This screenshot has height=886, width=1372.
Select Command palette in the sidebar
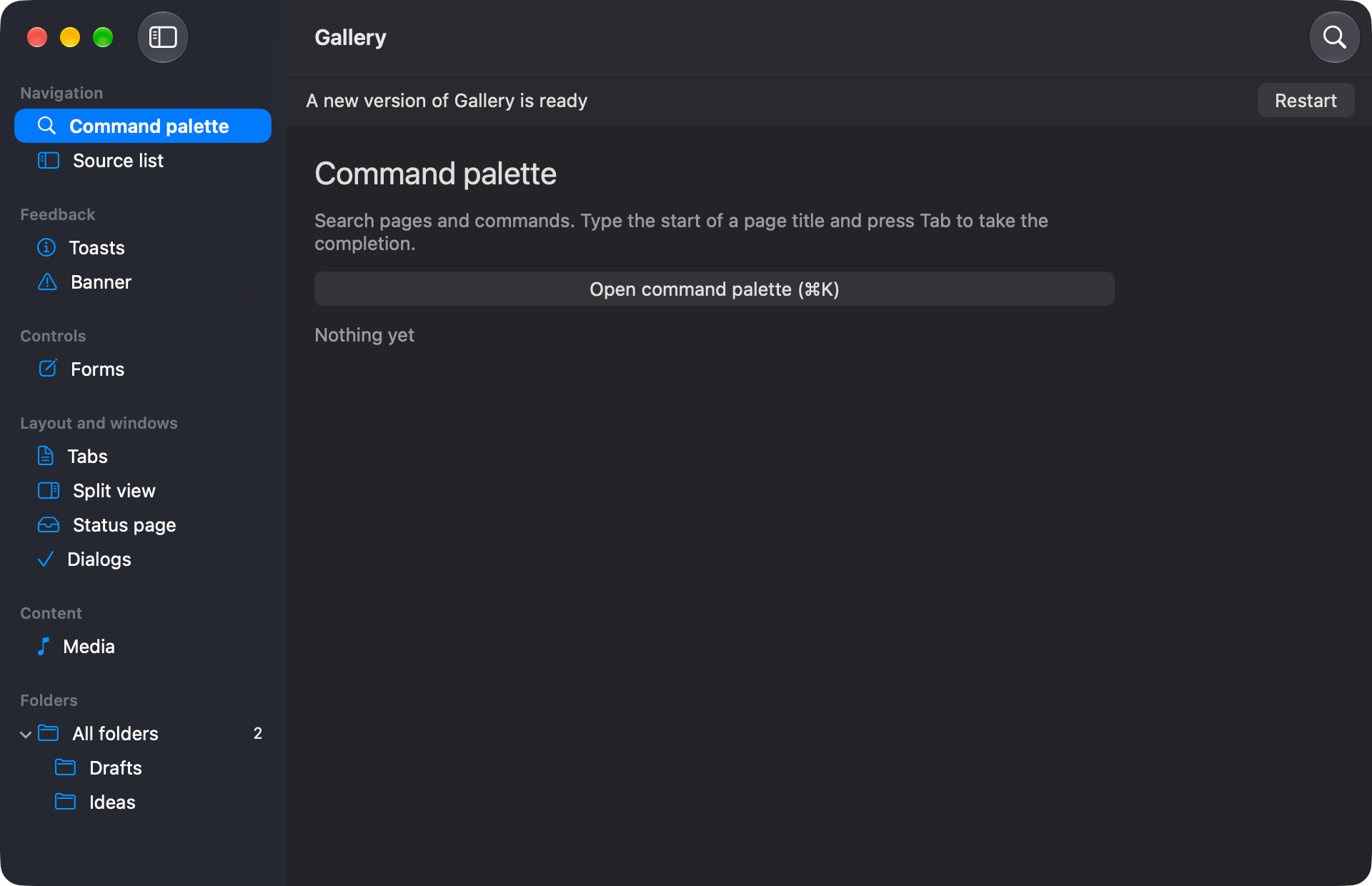point(143,126)
